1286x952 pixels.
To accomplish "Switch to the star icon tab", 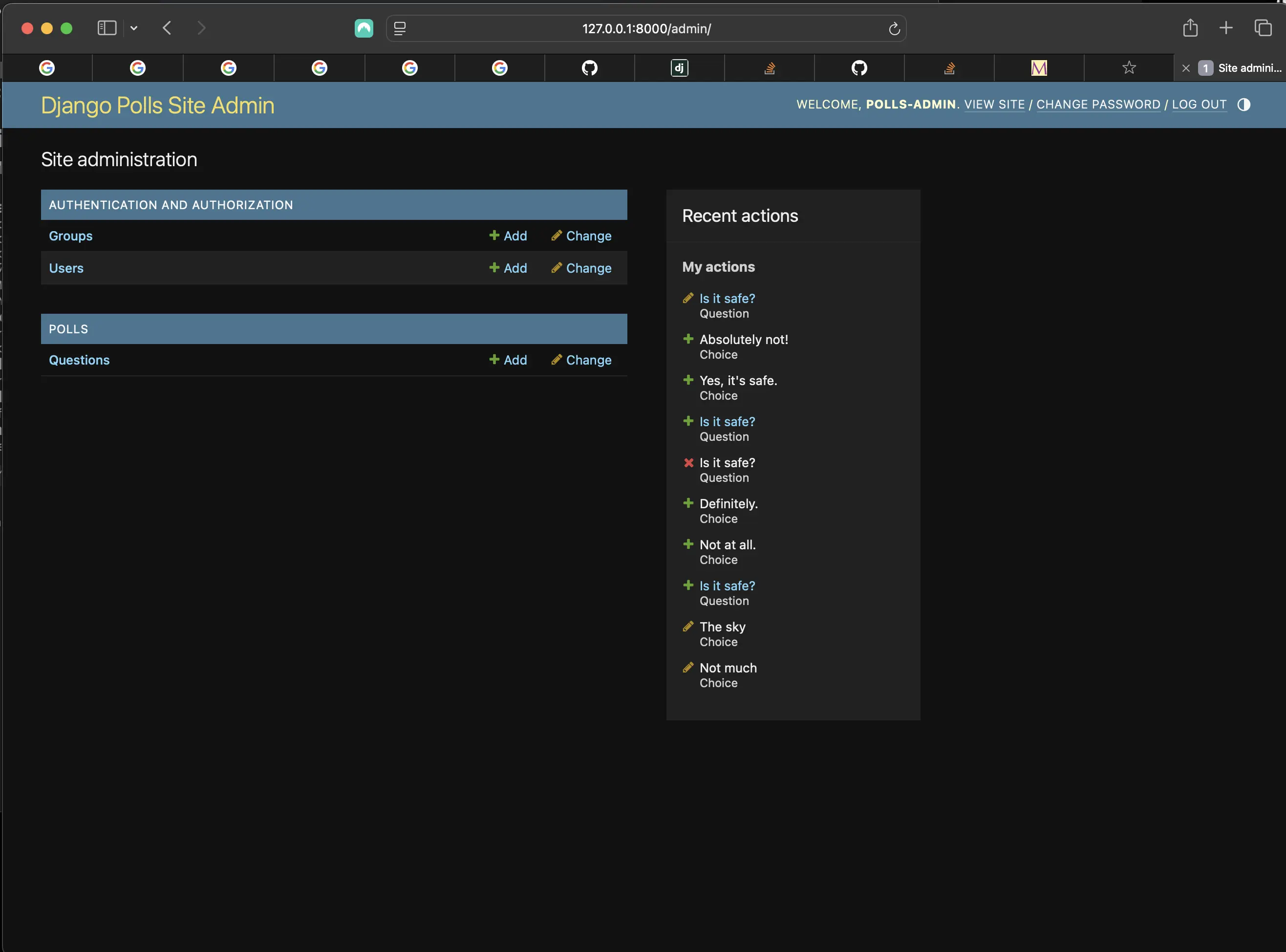I will (1129, 68).
